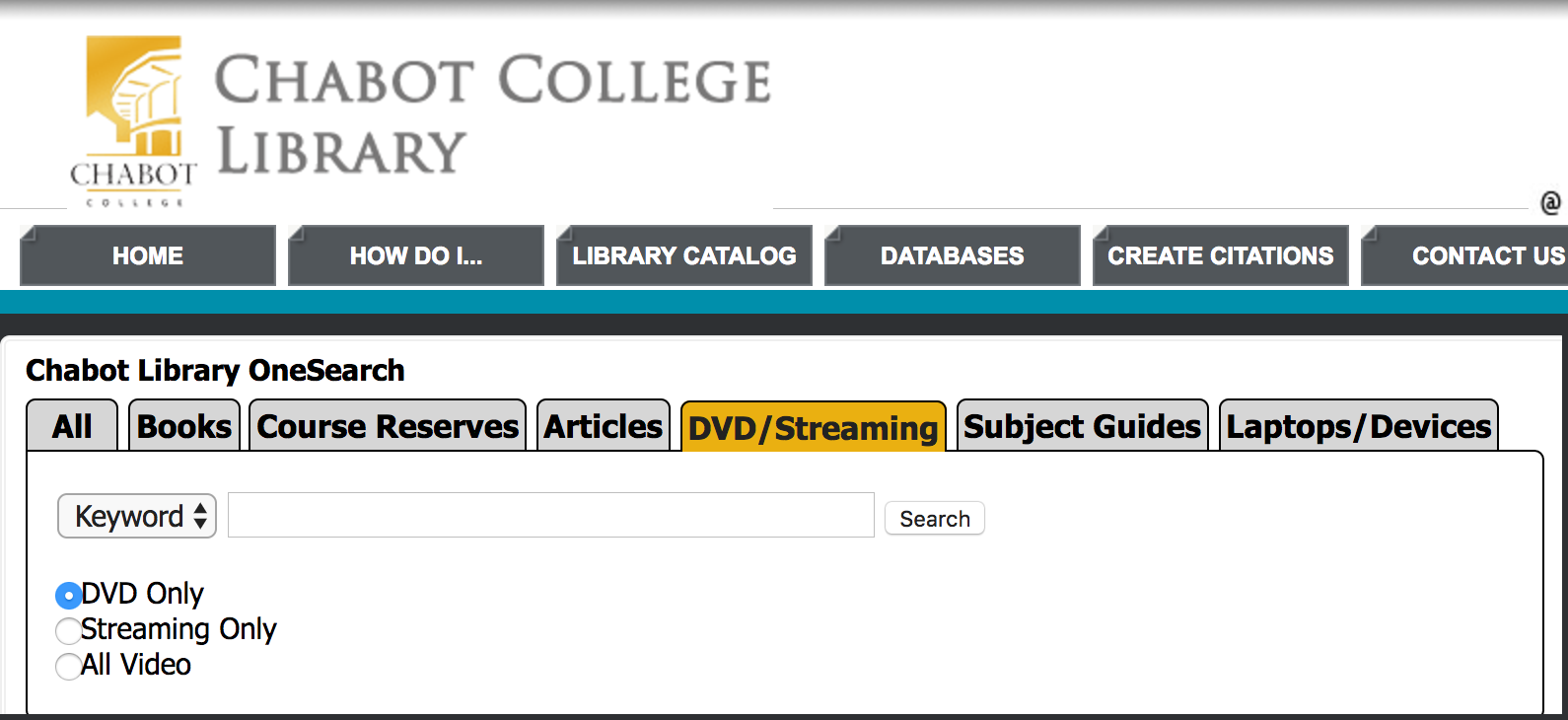Expand the Keyword search type dropdown
Screen dimensions: 1568x720
137,516
